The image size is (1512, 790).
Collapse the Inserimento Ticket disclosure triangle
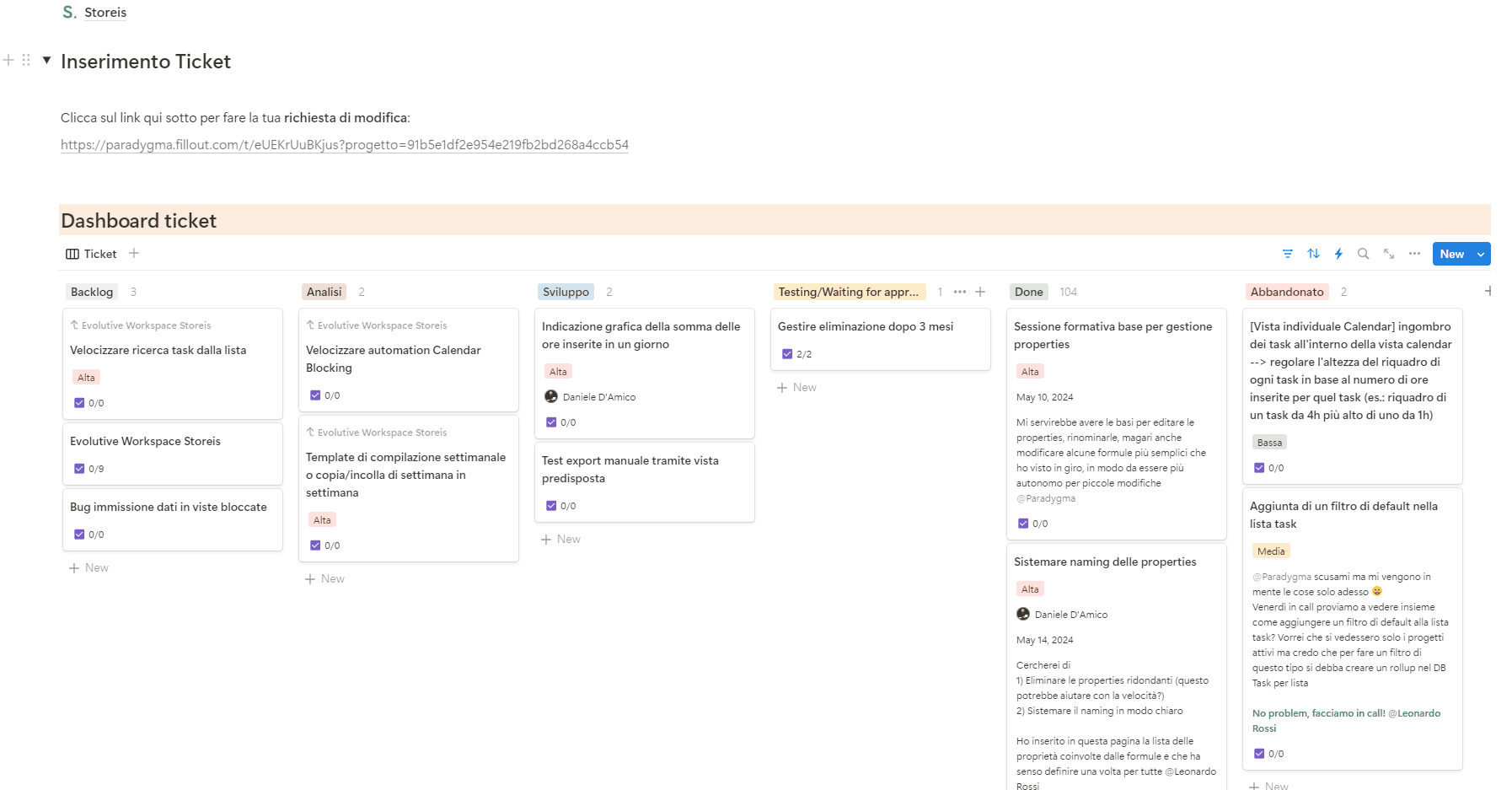pyautogui.click(x=46, y=60)
